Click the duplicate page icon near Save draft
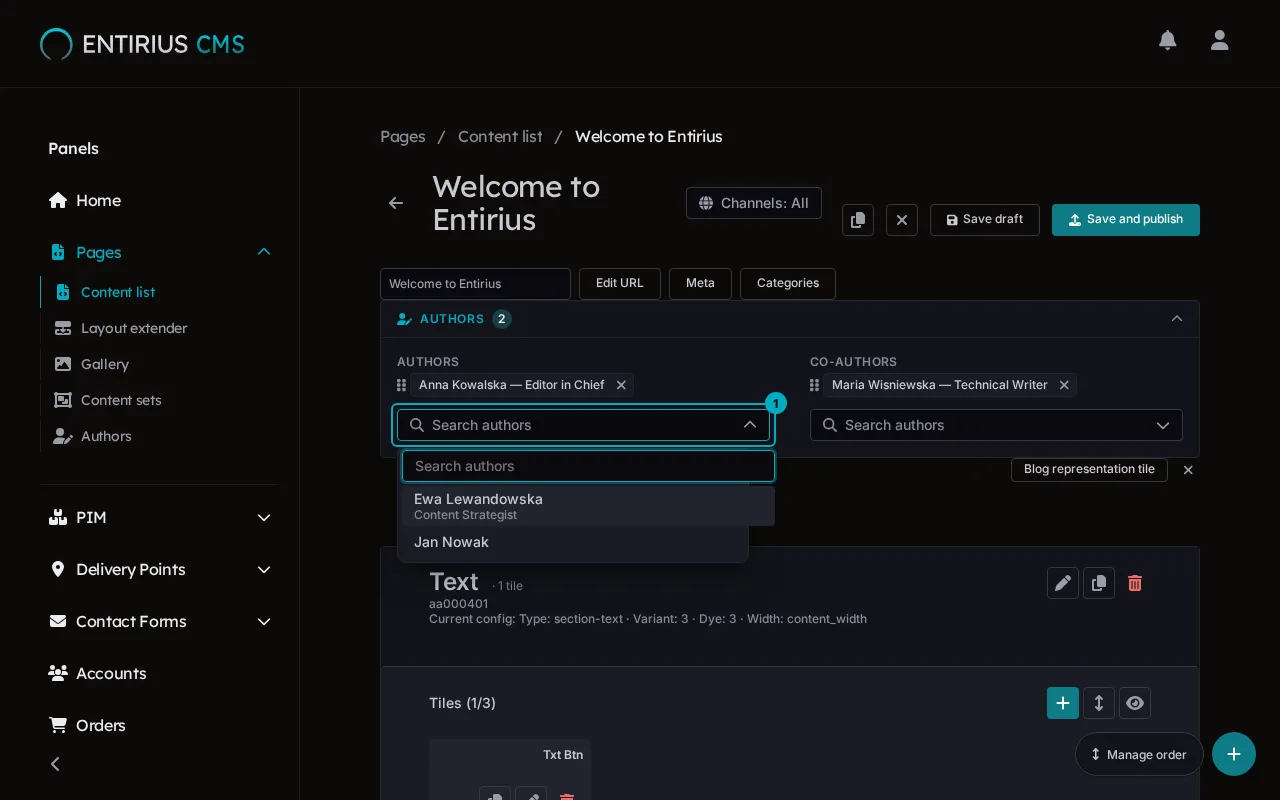The width and height of the screenshot is (1280, 800). point(858,220)
